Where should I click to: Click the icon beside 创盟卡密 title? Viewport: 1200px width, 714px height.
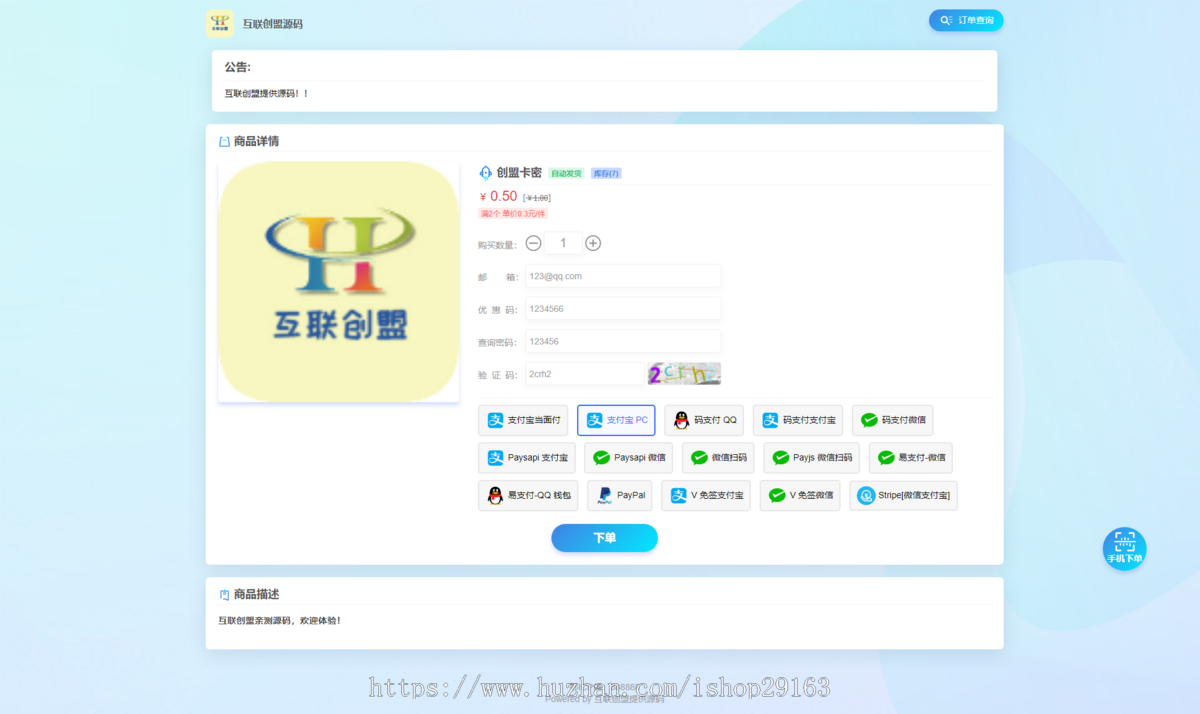tap(486, 173)
